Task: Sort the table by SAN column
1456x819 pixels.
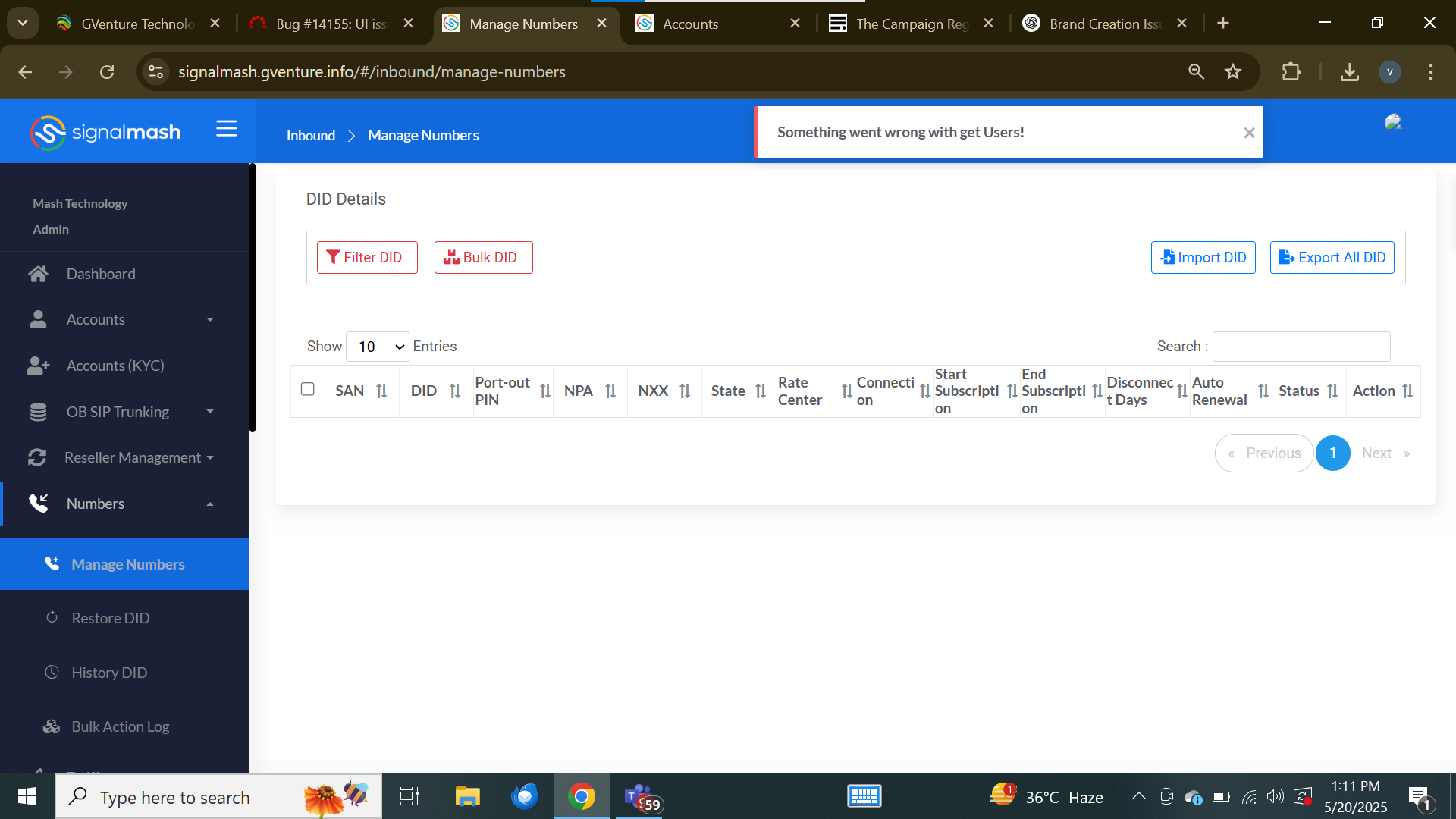Action: point(381,391)
